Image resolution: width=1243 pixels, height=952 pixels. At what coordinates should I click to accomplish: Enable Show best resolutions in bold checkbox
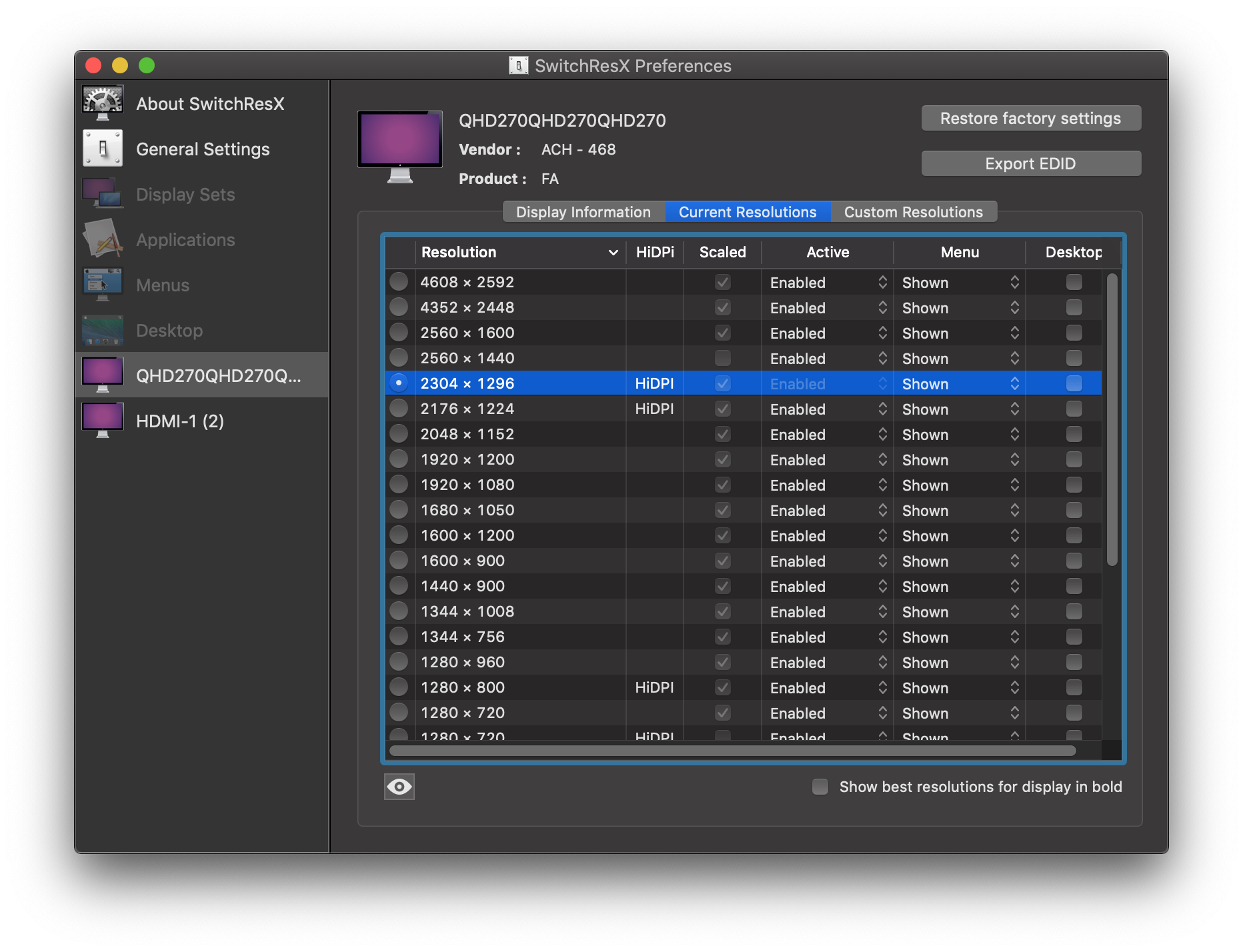click(x=820, y=787)
